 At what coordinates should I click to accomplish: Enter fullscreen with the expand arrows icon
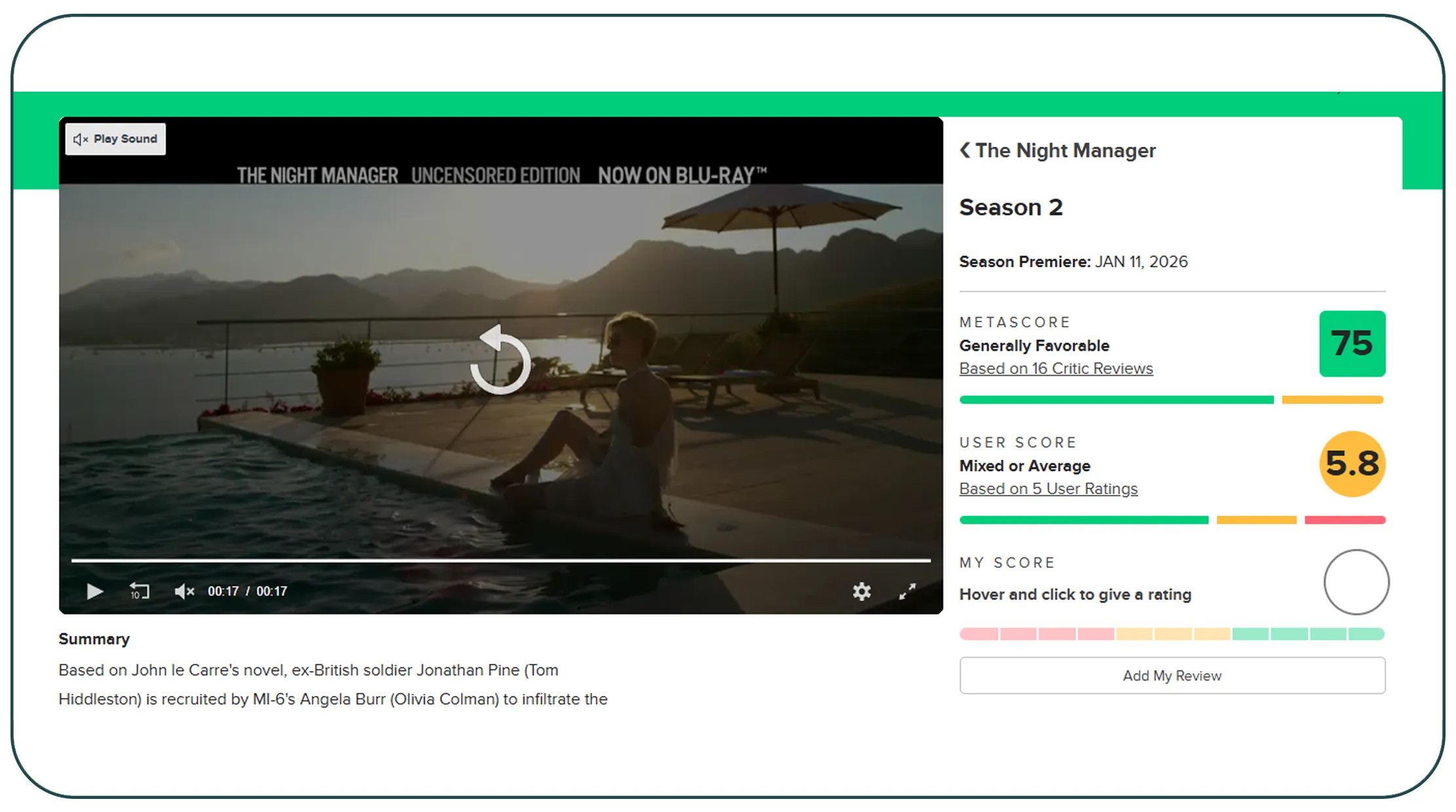(x=907, y=591)
